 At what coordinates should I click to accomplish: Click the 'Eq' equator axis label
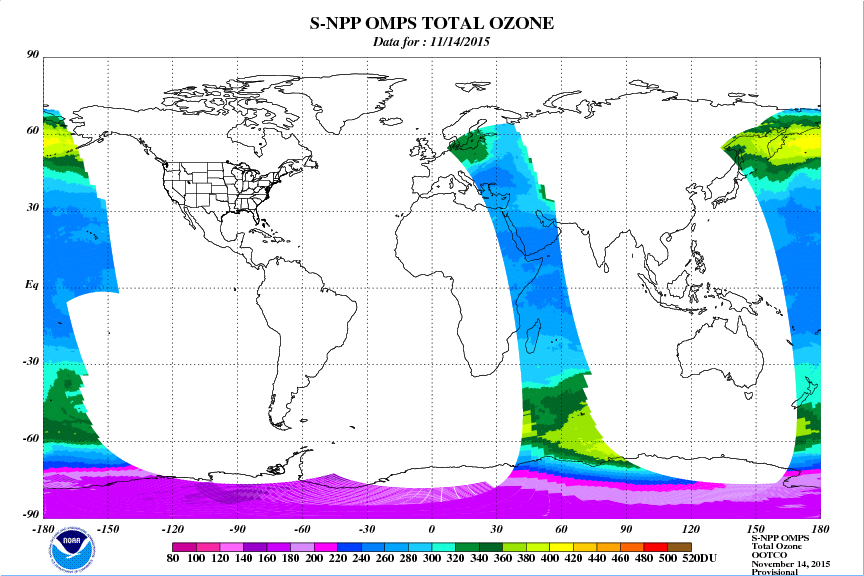(x=32, y=285)
